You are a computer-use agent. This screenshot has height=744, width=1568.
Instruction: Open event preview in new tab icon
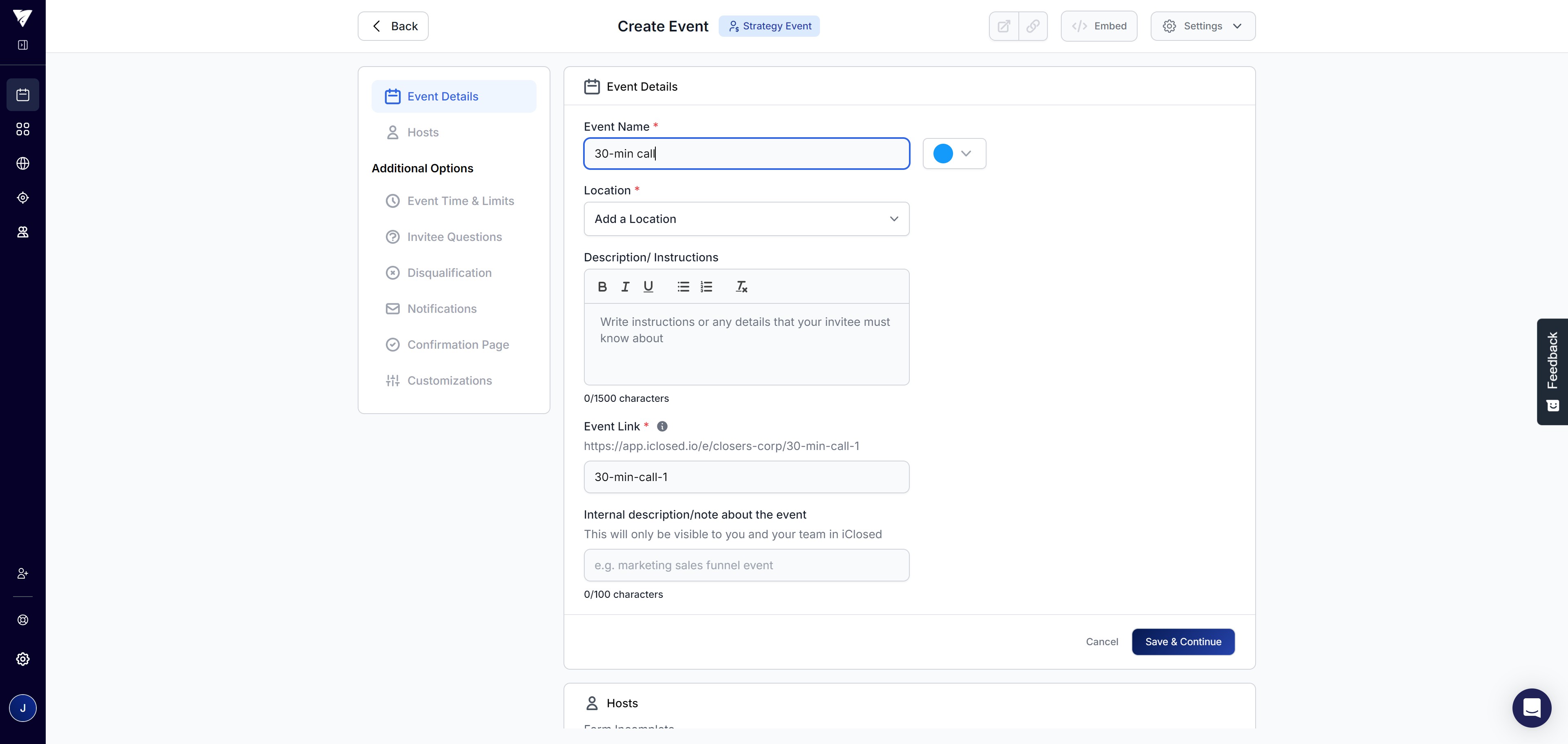1004,26
